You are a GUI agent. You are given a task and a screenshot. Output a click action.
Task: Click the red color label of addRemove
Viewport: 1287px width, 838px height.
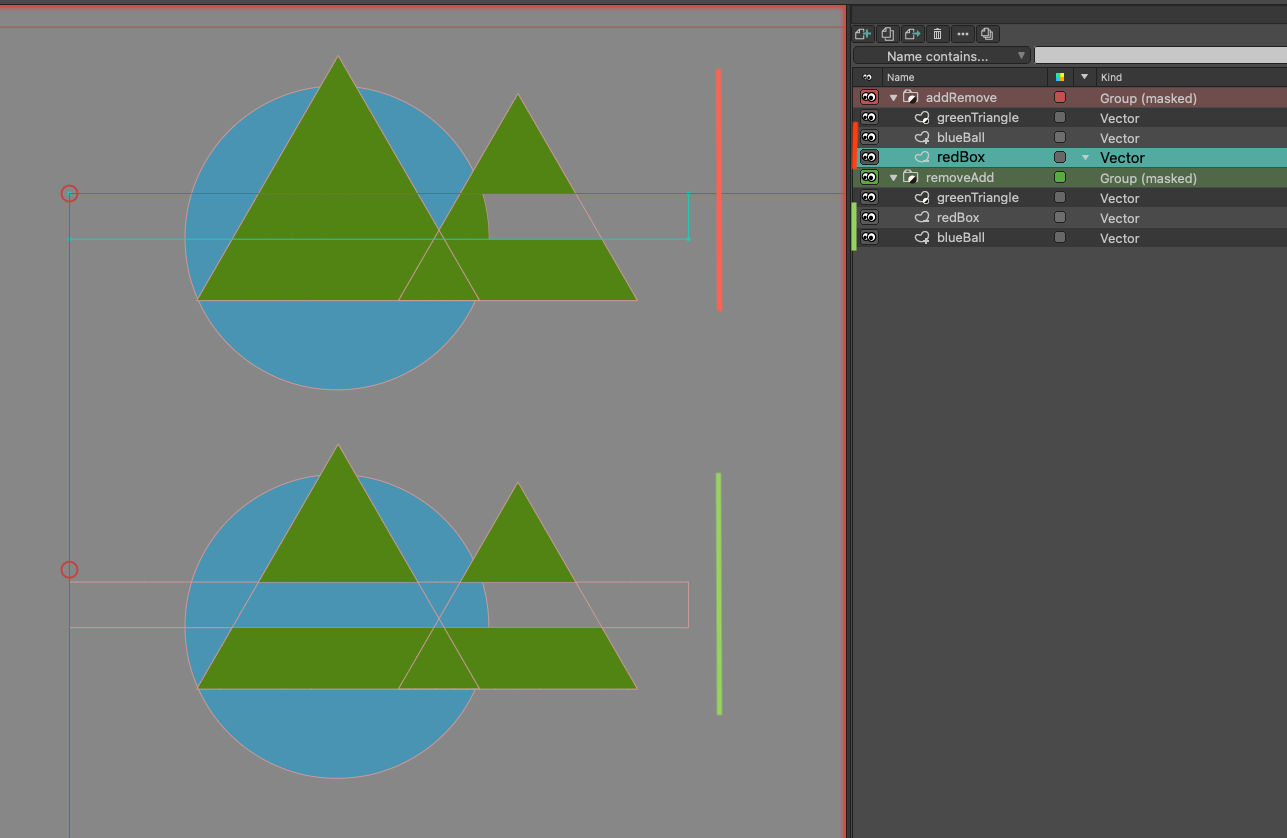(1060, 98)
